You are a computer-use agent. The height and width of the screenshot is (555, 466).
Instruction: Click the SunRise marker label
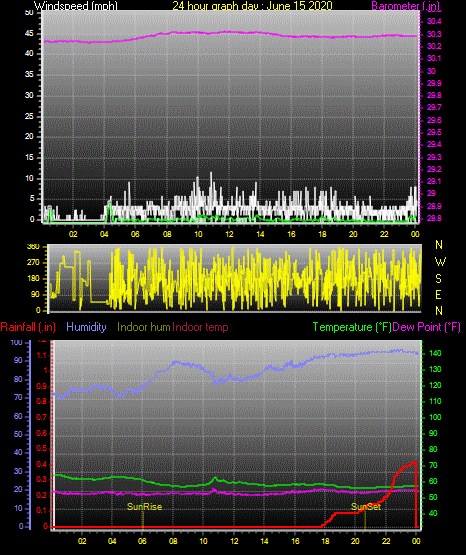(144, 507)
